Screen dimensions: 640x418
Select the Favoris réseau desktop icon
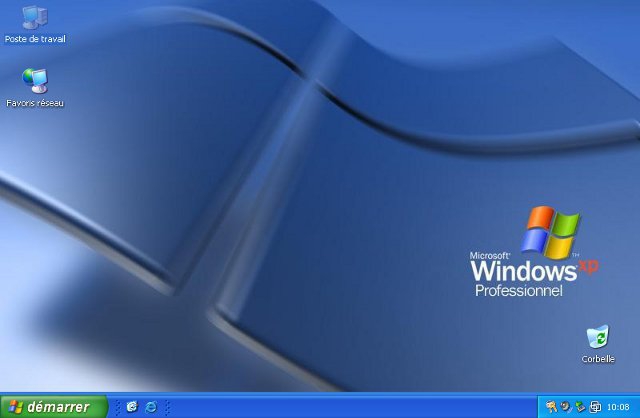35,81
